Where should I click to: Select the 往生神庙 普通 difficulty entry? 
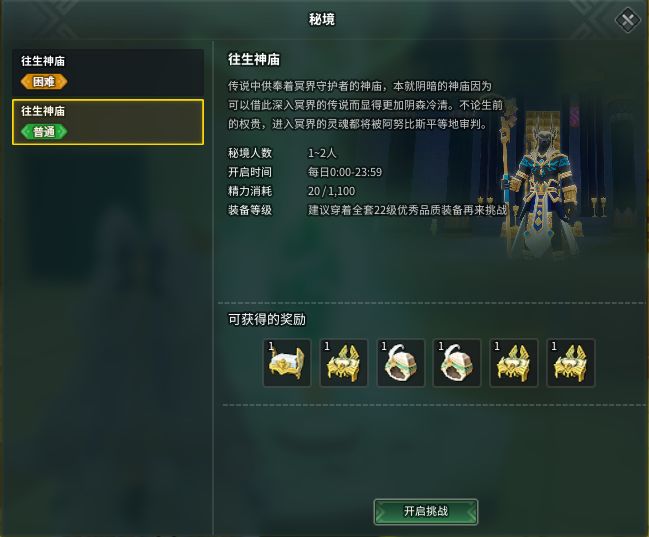[108, 122]
